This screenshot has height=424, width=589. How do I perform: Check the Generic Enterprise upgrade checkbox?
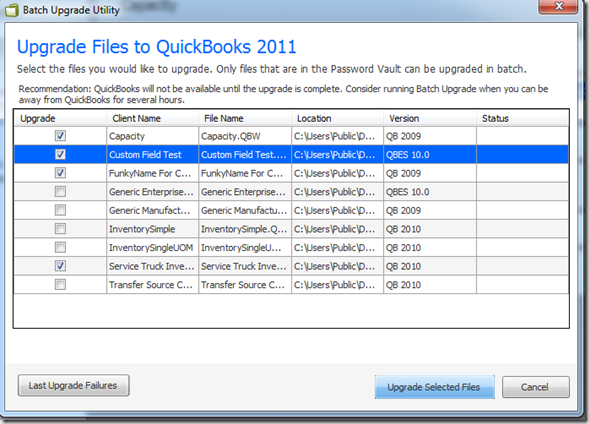coord(60,192)
